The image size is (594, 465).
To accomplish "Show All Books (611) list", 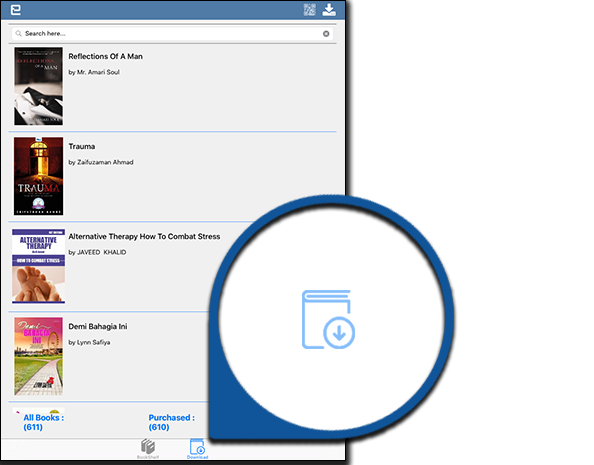I will point(44,422).
